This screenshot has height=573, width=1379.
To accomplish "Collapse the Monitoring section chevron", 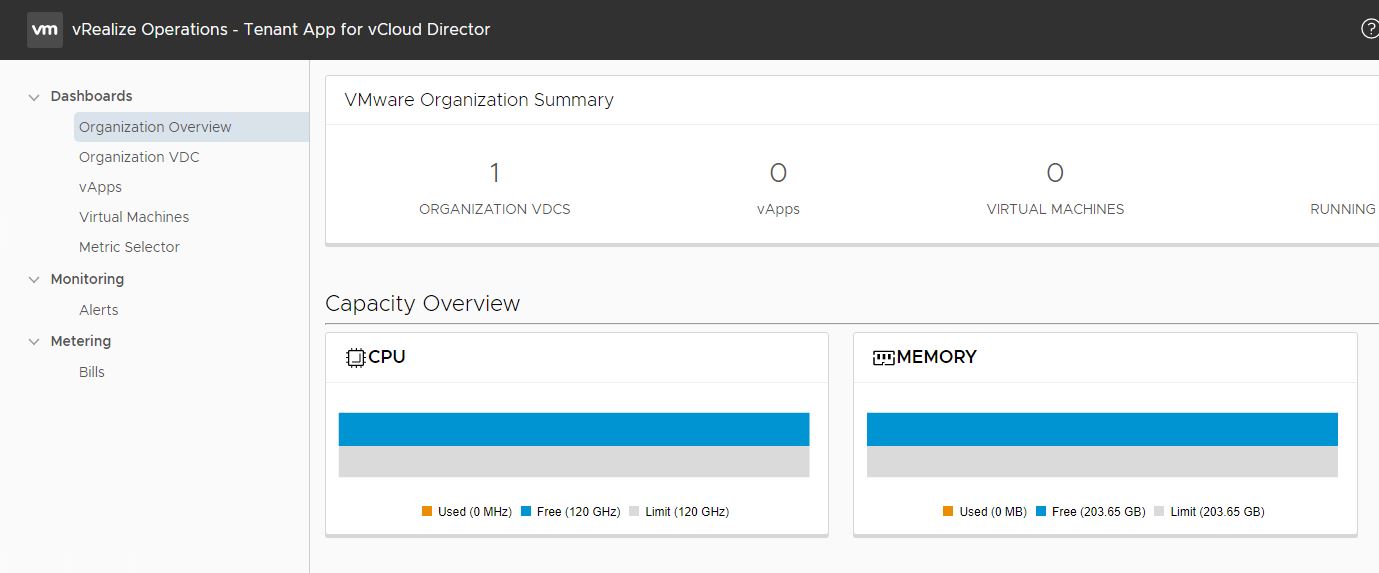I will coord(34,280).
